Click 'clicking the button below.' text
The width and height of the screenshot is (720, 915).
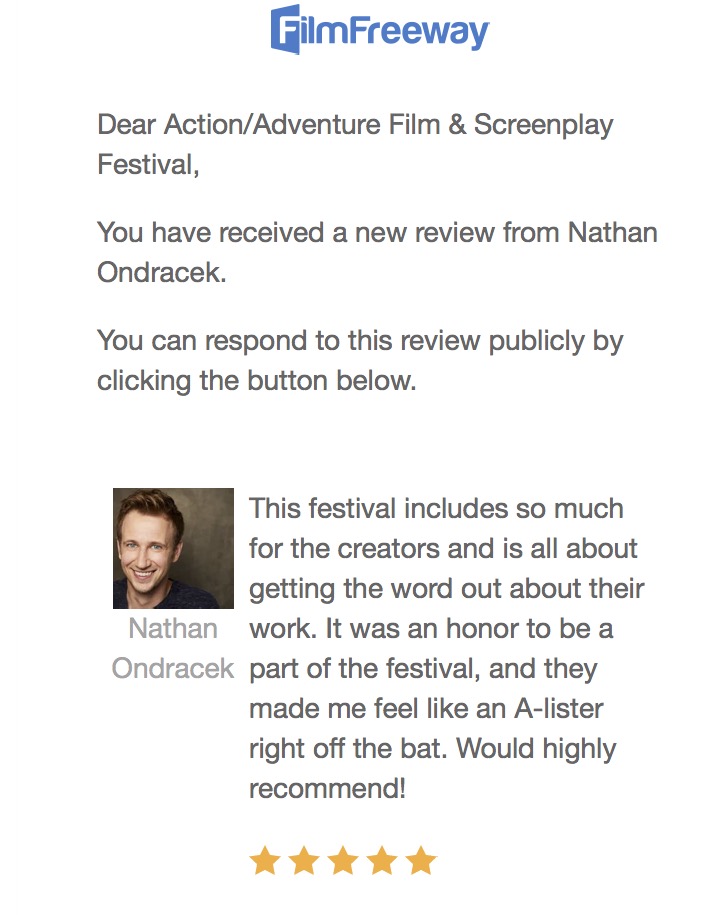coord(256,381)
